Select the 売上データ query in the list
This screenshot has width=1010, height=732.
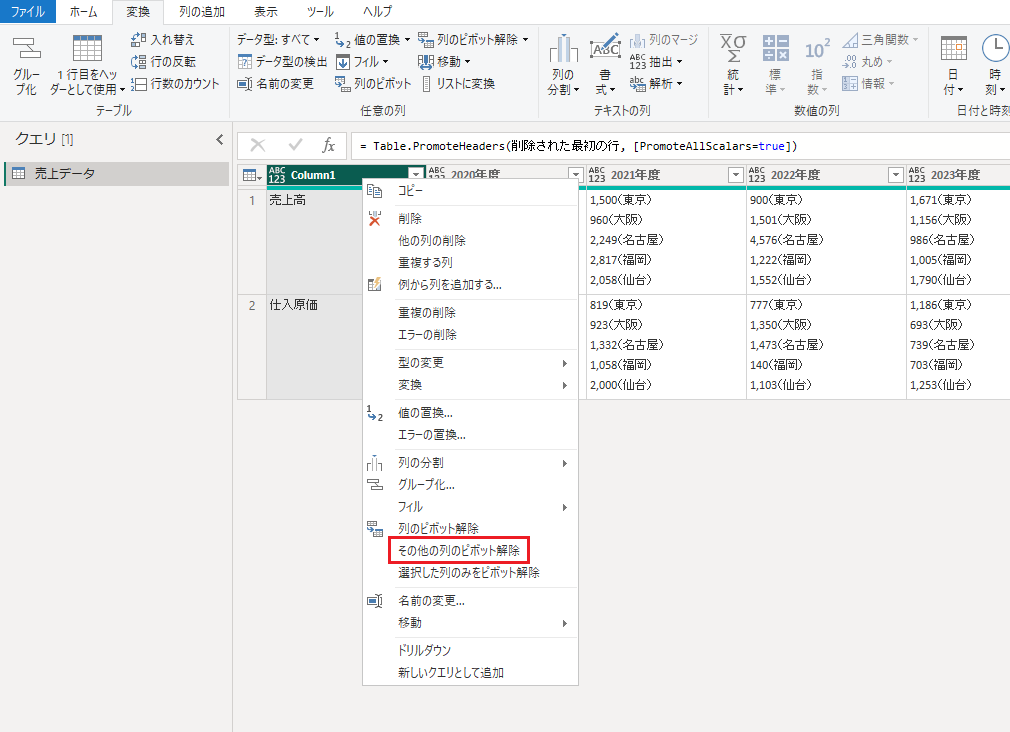tap(65, 174)
